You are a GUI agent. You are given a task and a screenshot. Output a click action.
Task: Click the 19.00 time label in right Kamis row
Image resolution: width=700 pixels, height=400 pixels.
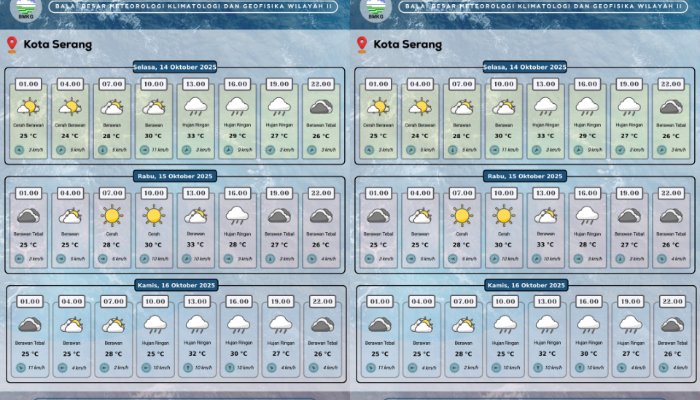point(629,301)
